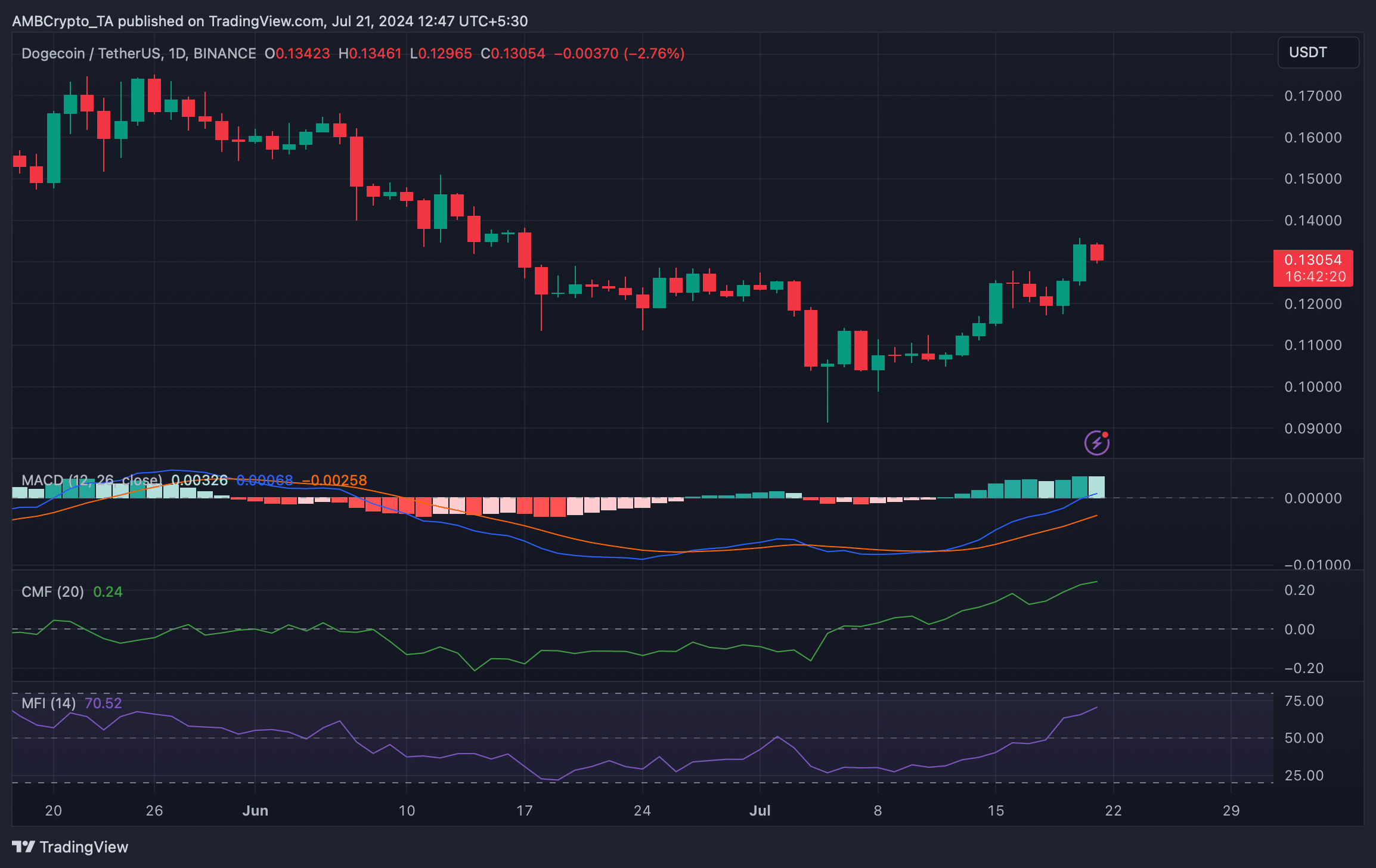Click the 50.00 level on the MFI scale
The width and height of the screenshot is (1376, 868).
(x=1304, y=738)
